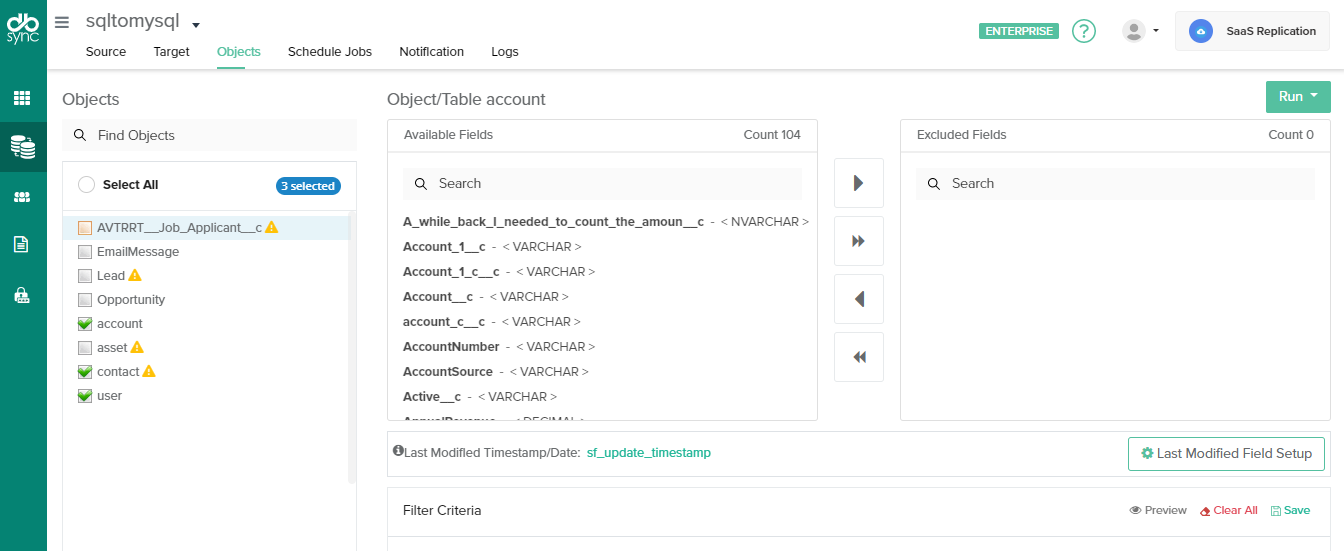Move all fields to excluded with double arrow
Viewport: 1344px width, 551px height.
click(x=858, y=241)
